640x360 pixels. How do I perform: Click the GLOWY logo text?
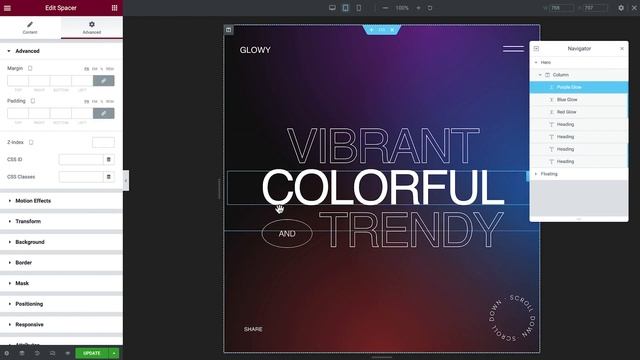tap(255, 50)
